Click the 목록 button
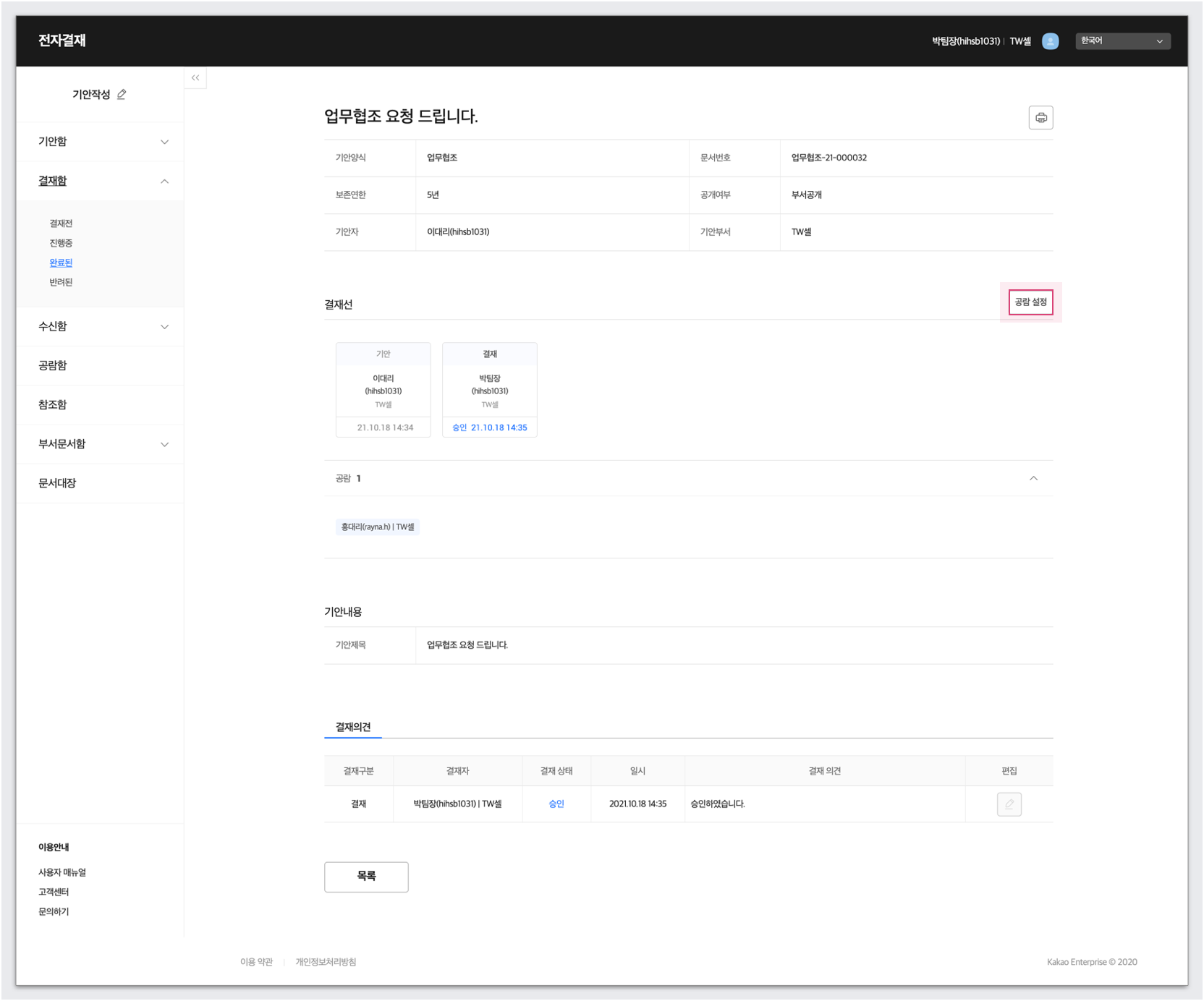The image size is (1204, 1001). [366, 877]
